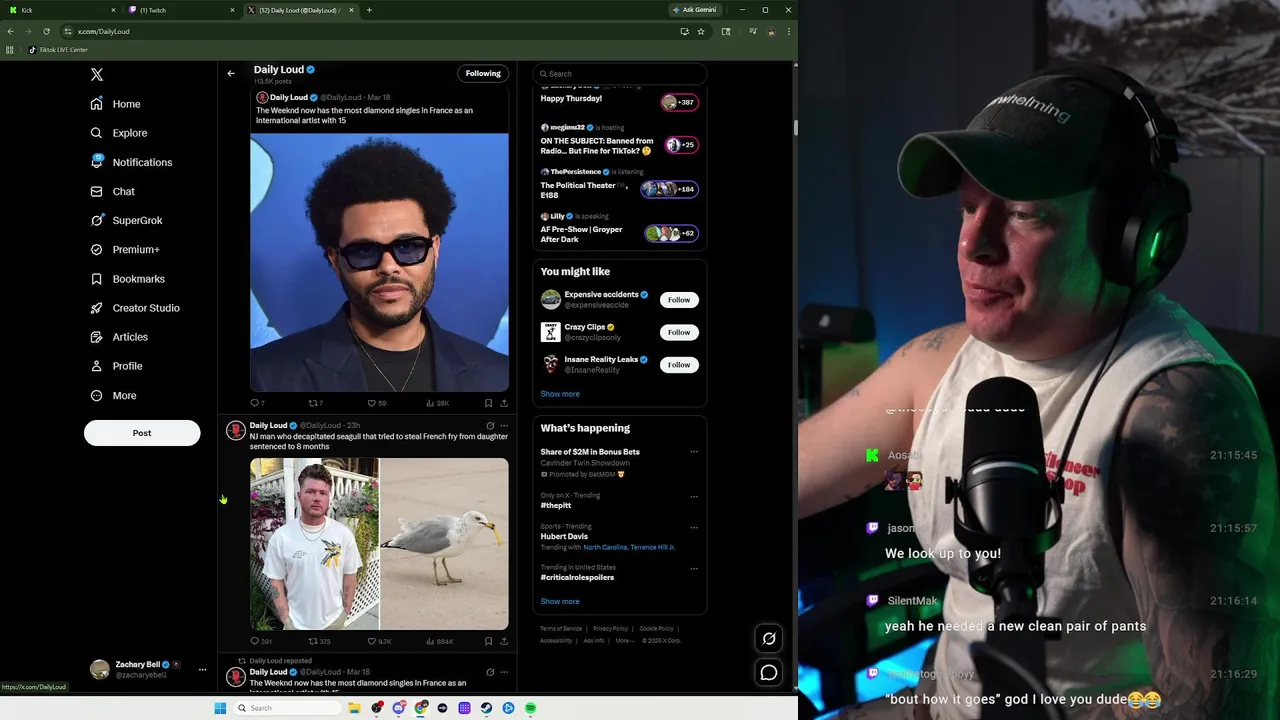1280x720 pixels.
Task: Share The Weeknd post
Action: pyautogui.click(x=503, y=403)
